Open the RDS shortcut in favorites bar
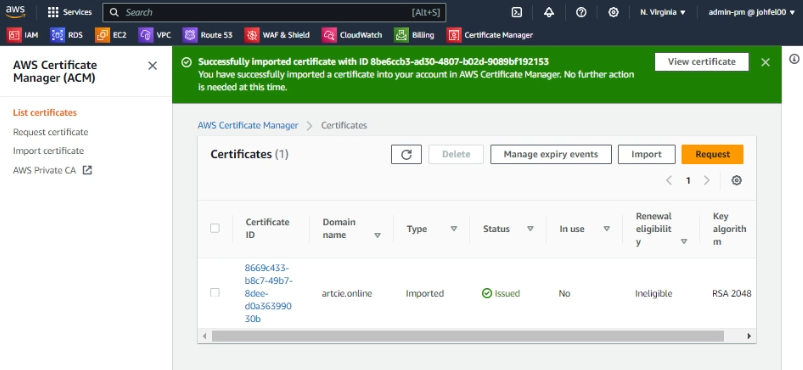This screenshot has height=370, width=803. pos(67,35)
